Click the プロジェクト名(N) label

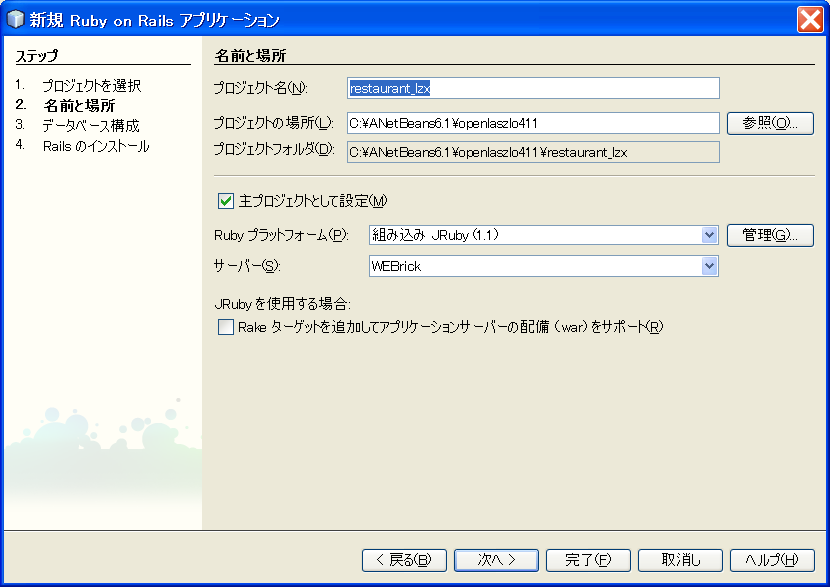pos(260,88)
